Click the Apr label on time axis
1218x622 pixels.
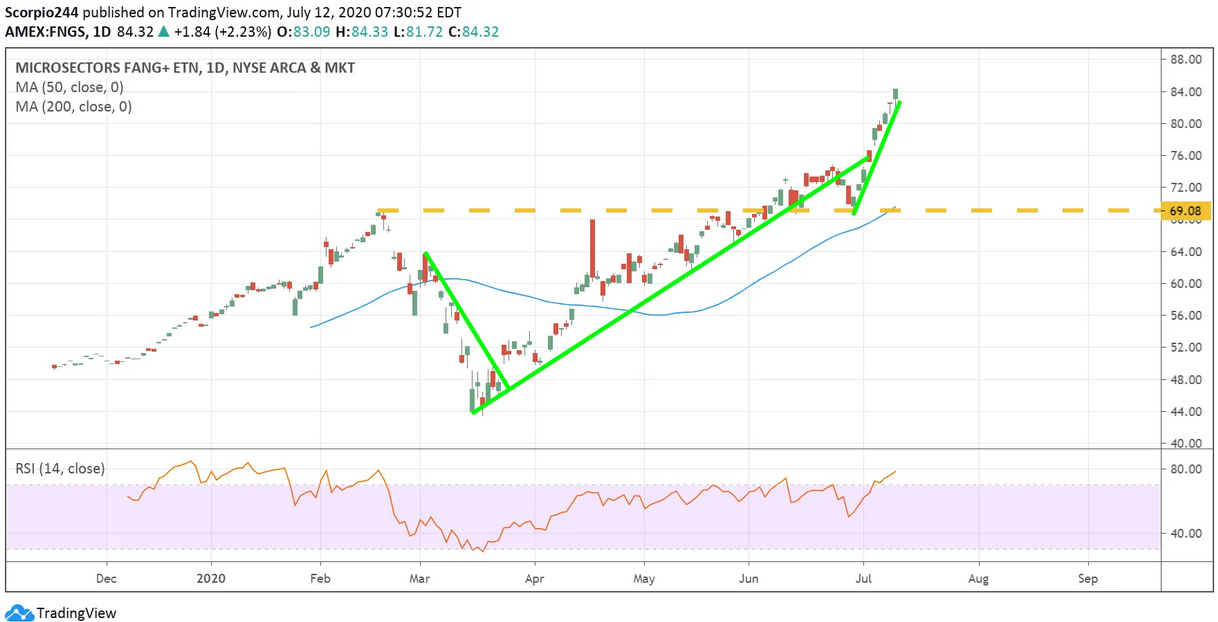pyautogui.click(x=534, y=578)
